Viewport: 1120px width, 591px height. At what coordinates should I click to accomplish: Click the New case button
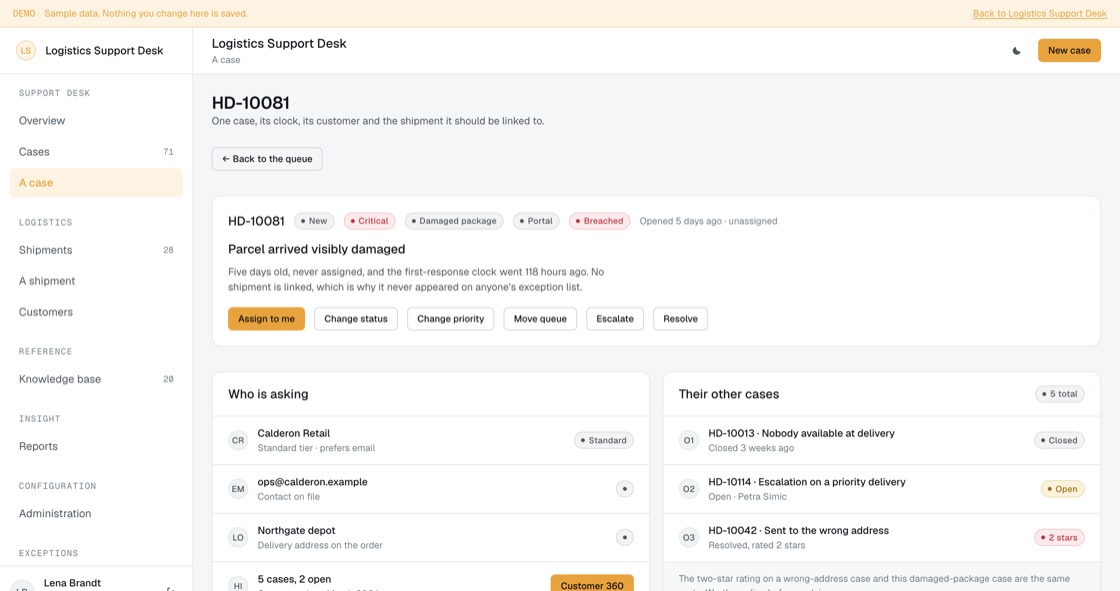(x=1069, y=51)
